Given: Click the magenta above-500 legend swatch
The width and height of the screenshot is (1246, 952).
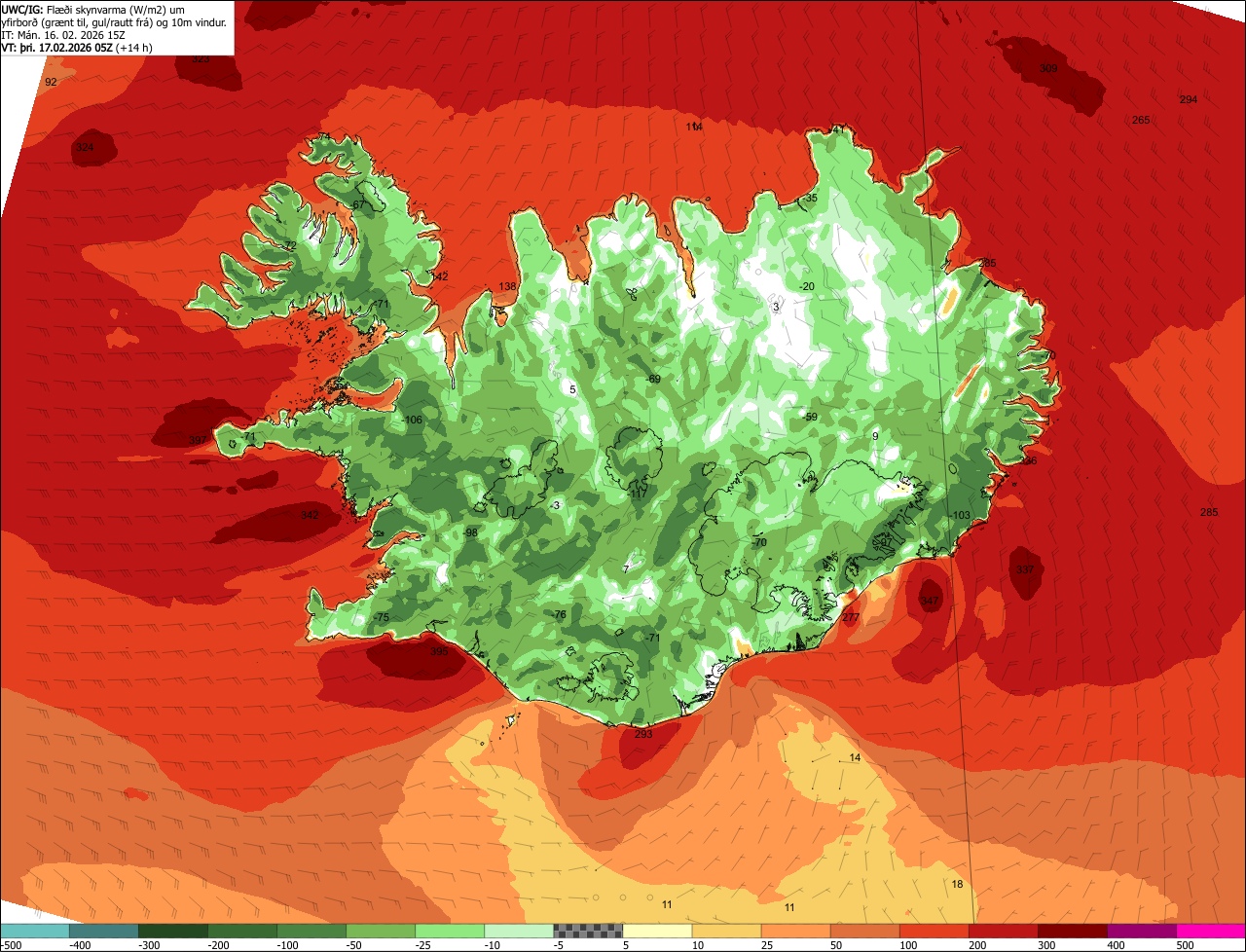Looking at the screenshot, I should pyautogui.click(x=1211, y=931).
